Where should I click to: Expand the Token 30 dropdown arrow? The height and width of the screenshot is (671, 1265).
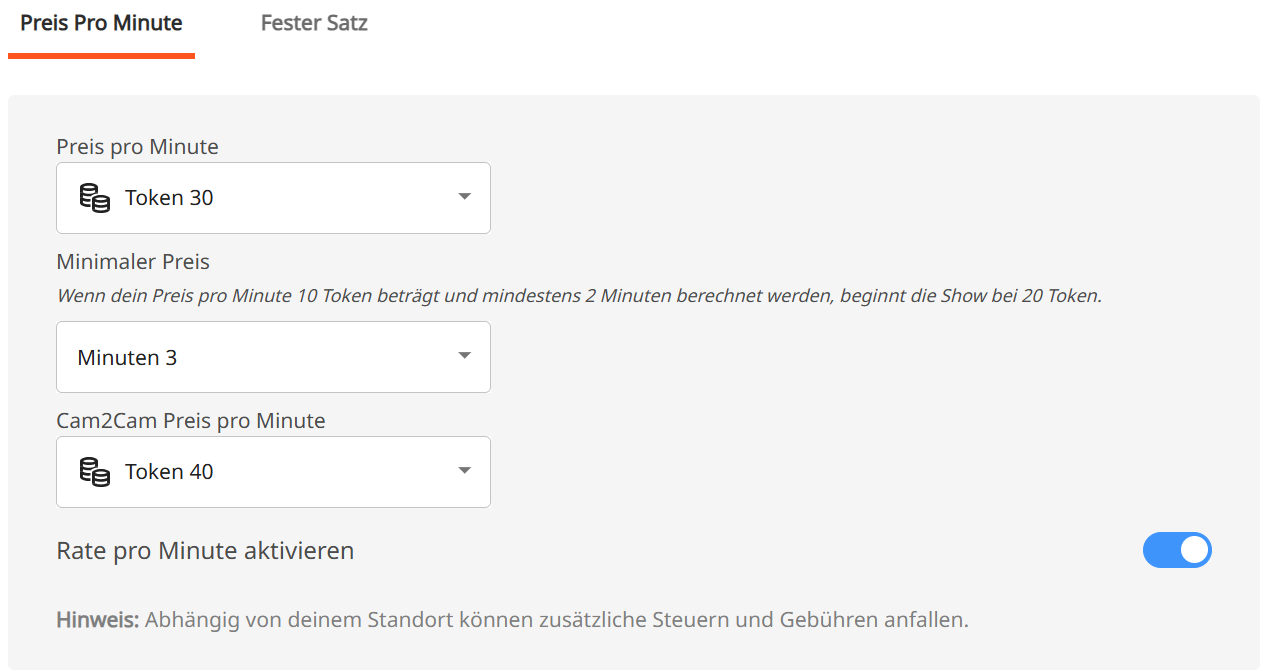[464, 197]
